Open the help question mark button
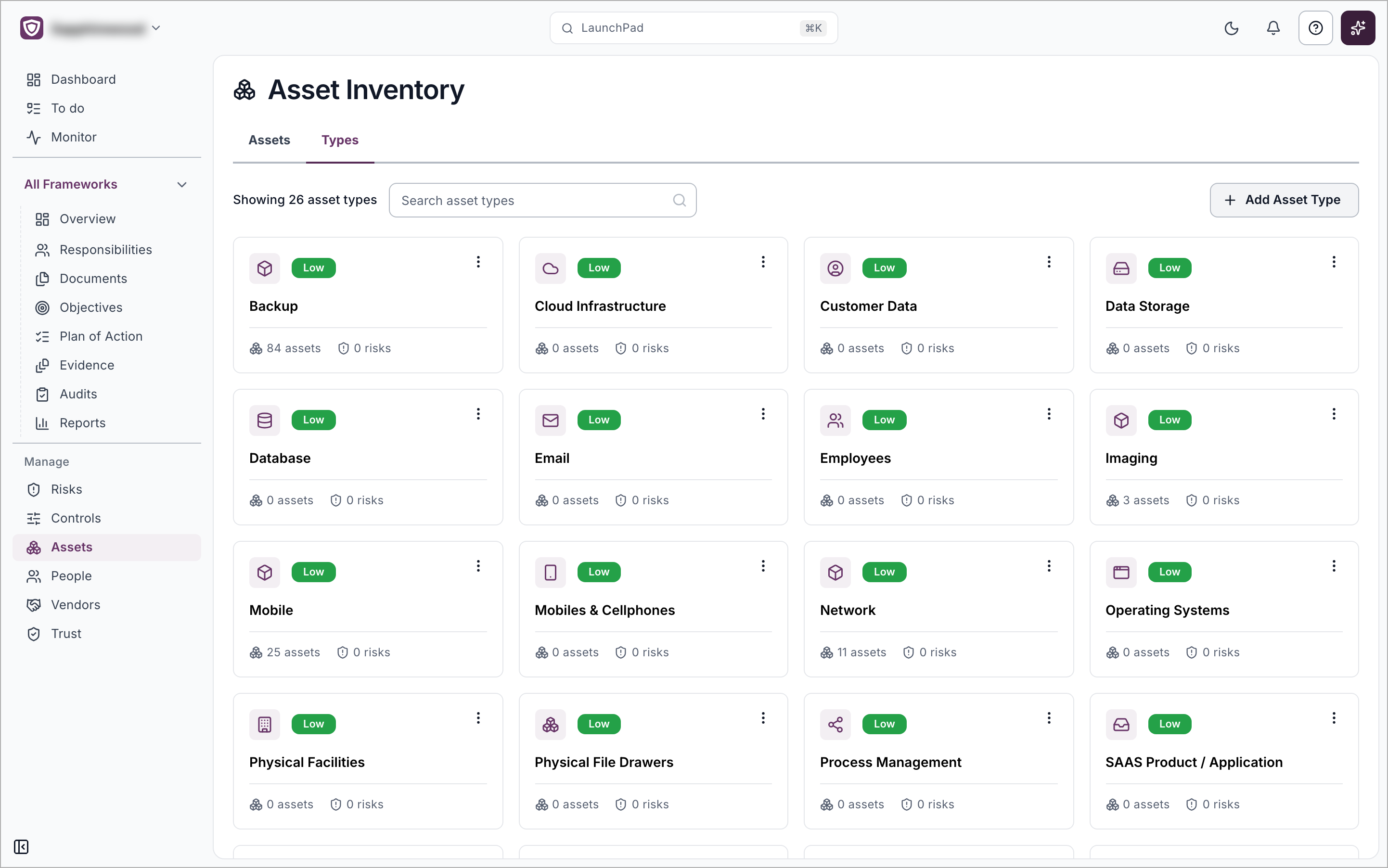 click(1315, 28)
